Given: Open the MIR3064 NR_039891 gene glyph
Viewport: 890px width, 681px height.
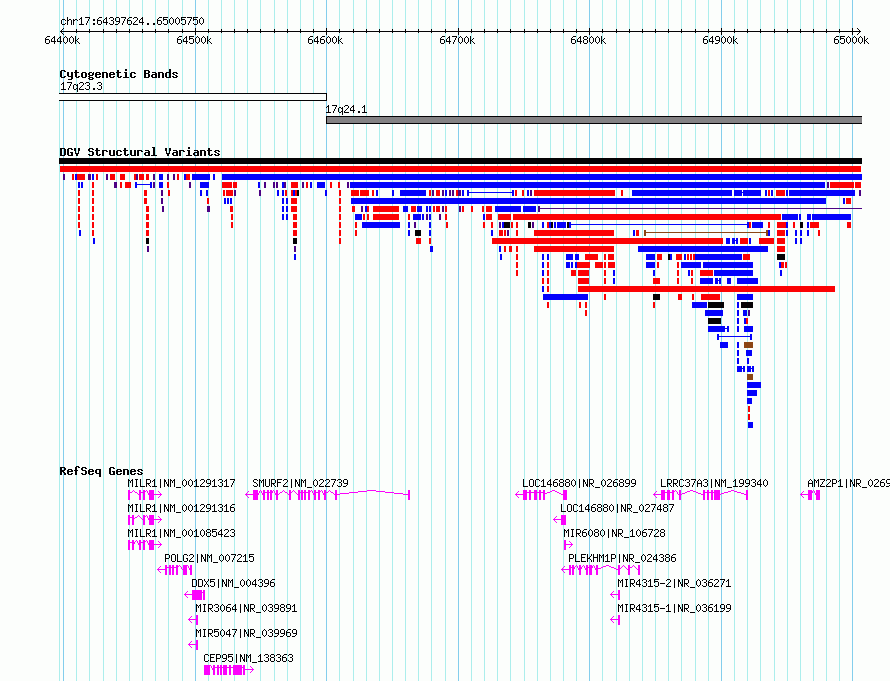Looking at the screenshot, I should point(193,620).
